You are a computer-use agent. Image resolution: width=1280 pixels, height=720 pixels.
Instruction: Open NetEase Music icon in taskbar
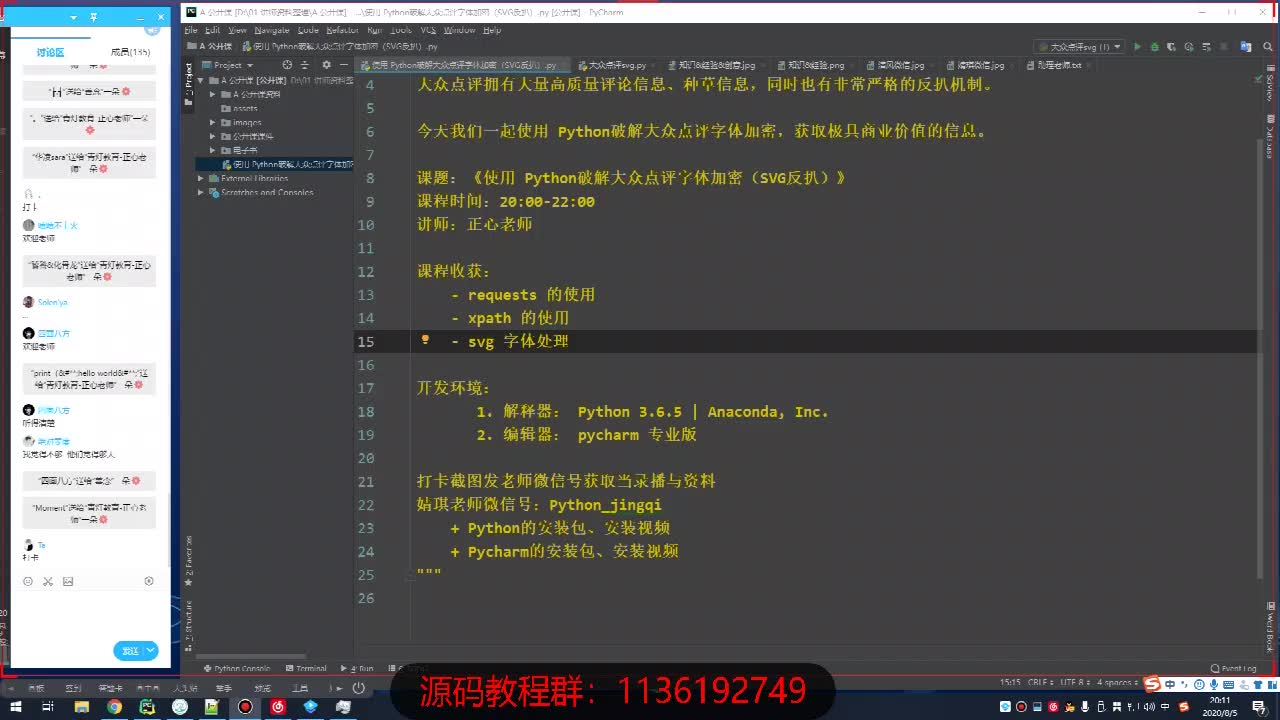click(x=278, y=707)
